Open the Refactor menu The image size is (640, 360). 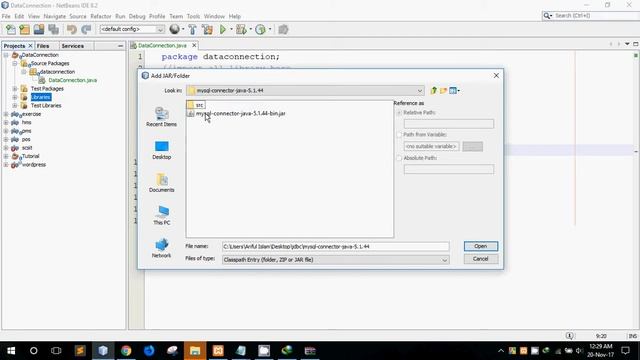point(101,16)
